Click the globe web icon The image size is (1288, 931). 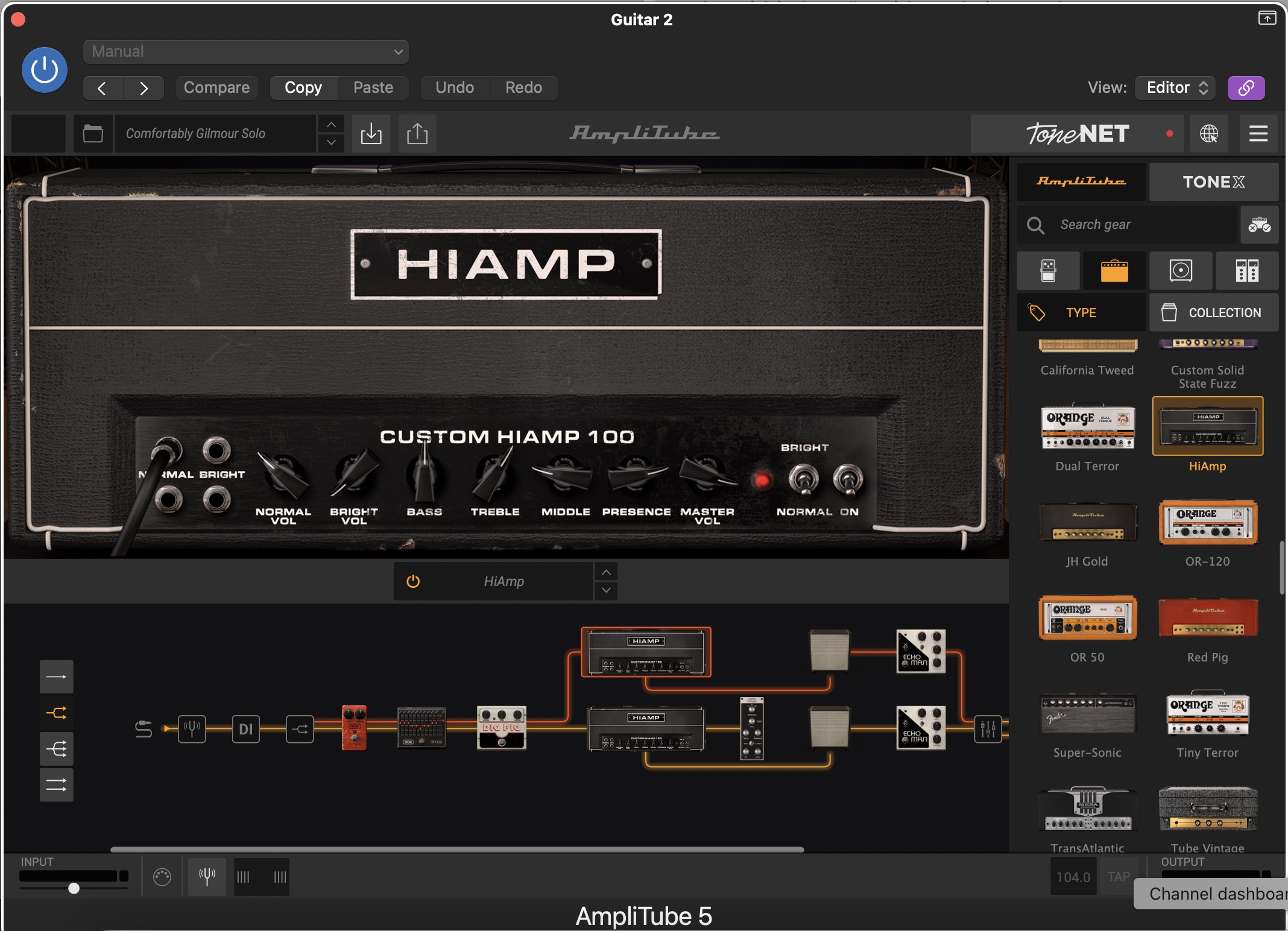point(1209,133)
